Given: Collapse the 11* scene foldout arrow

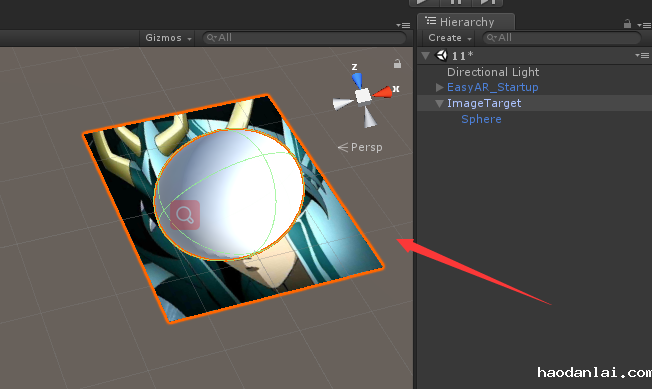Looking at the screenshot, I should pos(425,55).
